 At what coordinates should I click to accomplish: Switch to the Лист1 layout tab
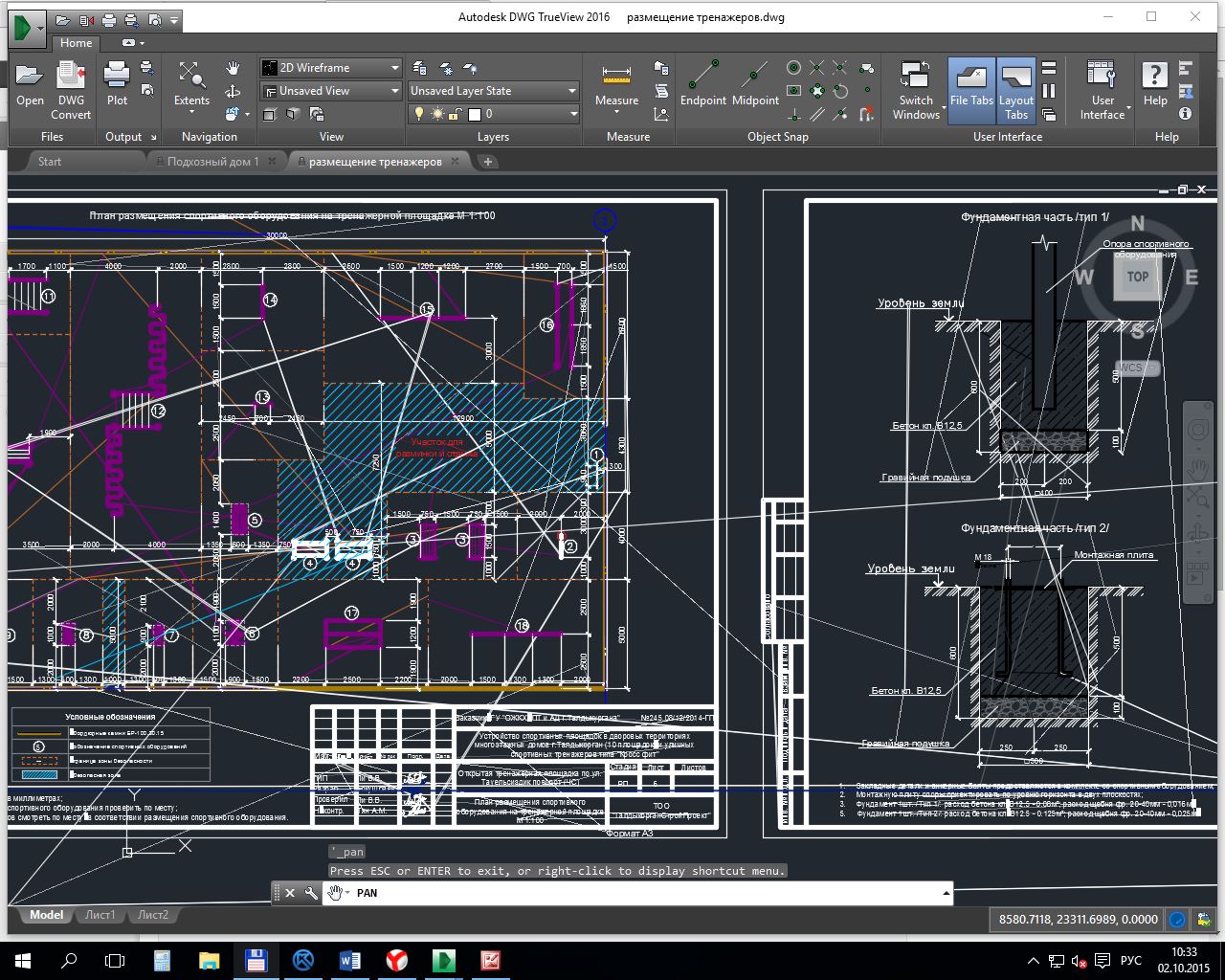point(100,915)
